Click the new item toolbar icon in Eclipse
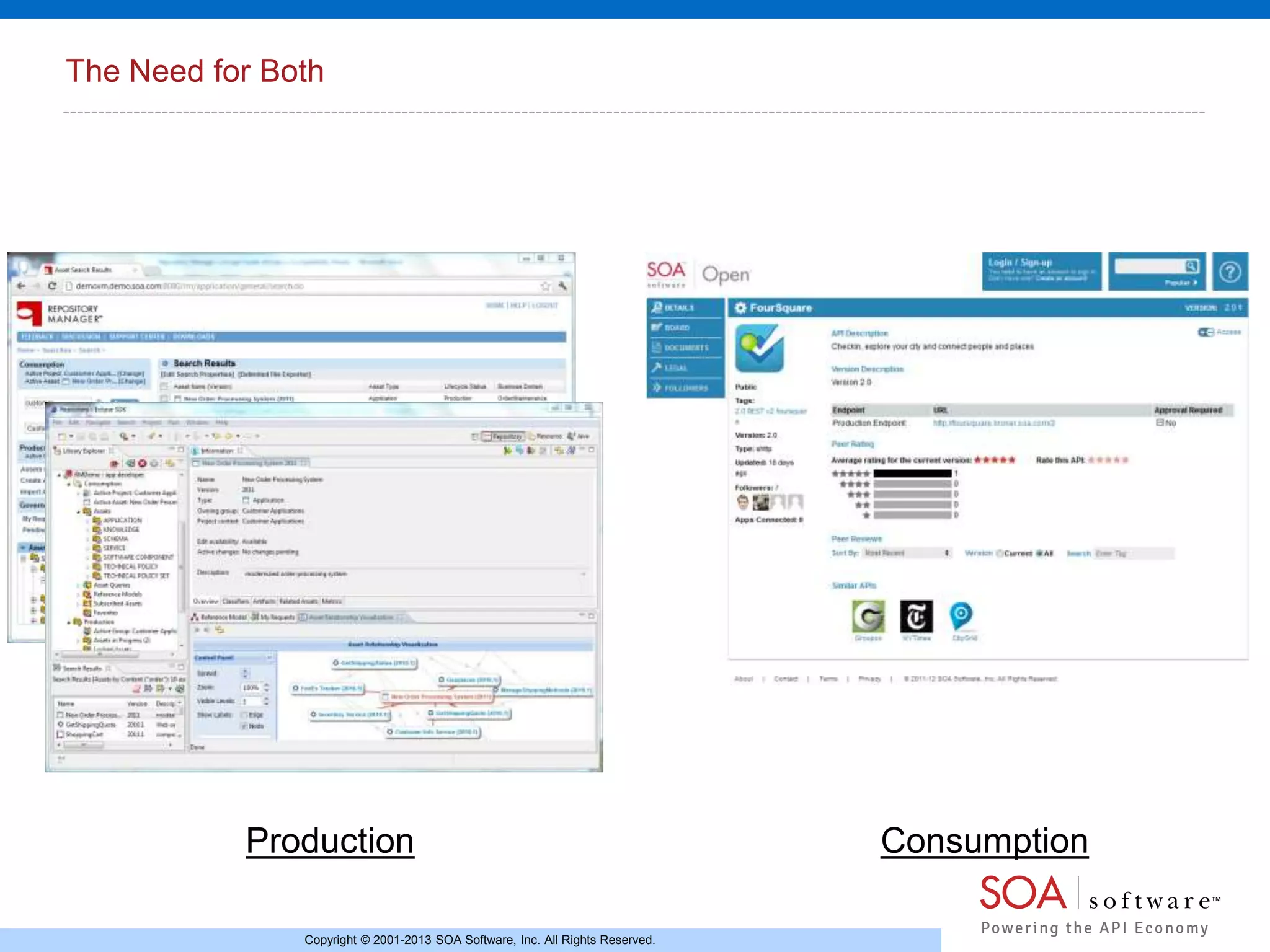The image size is (1270, 952). (63, 436)
